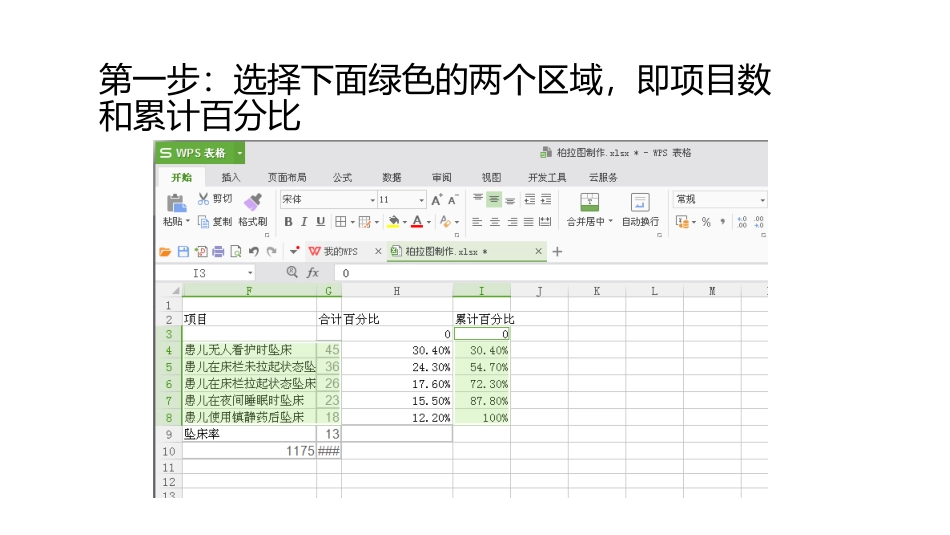The height and width of the screenshot is (535, 950).
Task: Click the center horizontally icon
Action: coord(495,222)
